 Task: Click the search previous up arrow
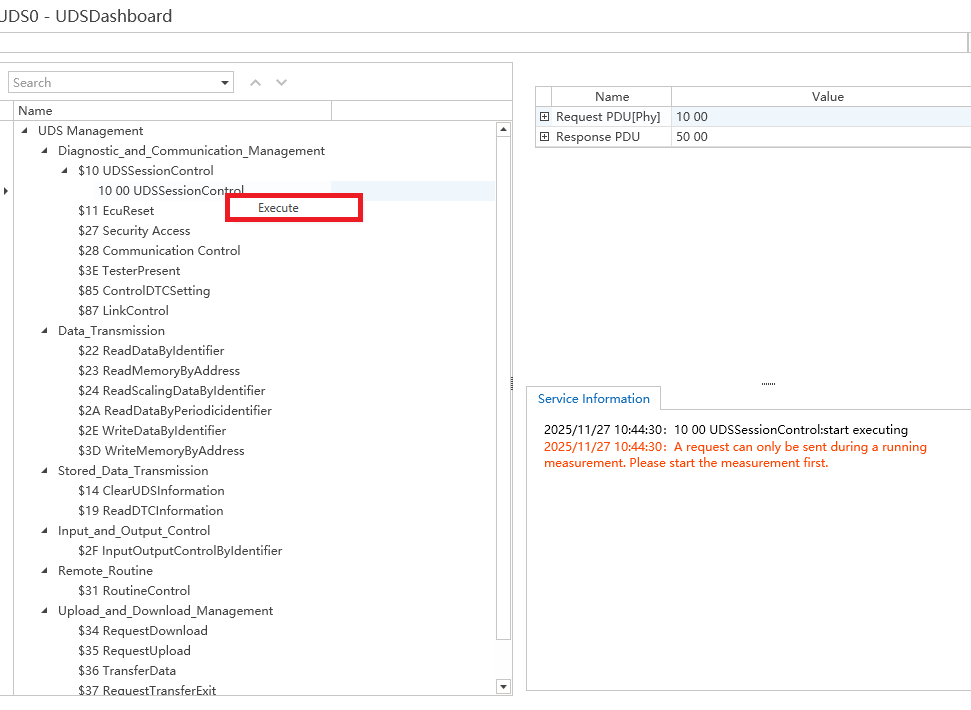pos(256,83)
